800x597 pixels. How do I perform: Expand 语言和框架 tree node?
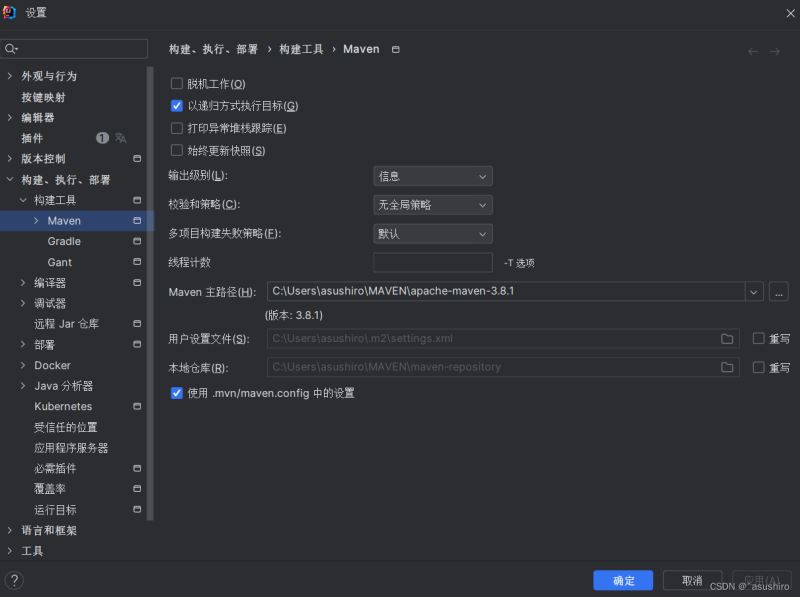pos(10,530)
